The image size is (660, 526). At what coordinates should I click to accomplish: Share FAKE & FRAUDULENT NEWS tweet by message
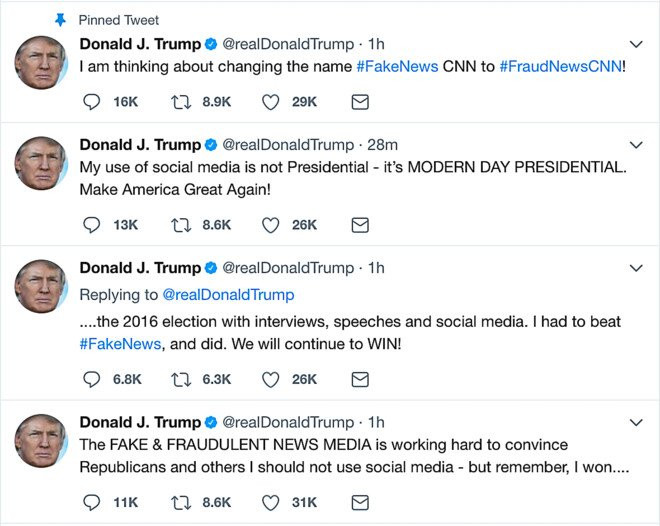360,502
